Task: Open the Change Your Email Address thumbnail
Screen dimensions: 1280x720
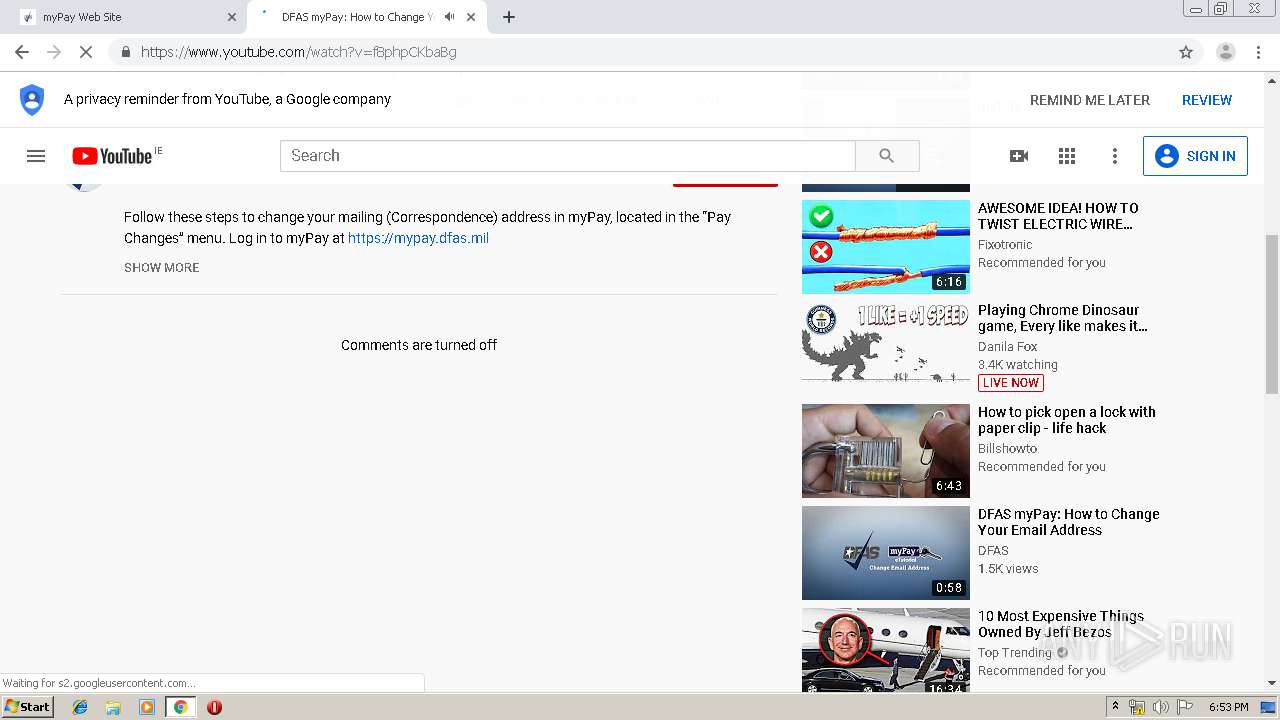Action: (x=886, y=553)
